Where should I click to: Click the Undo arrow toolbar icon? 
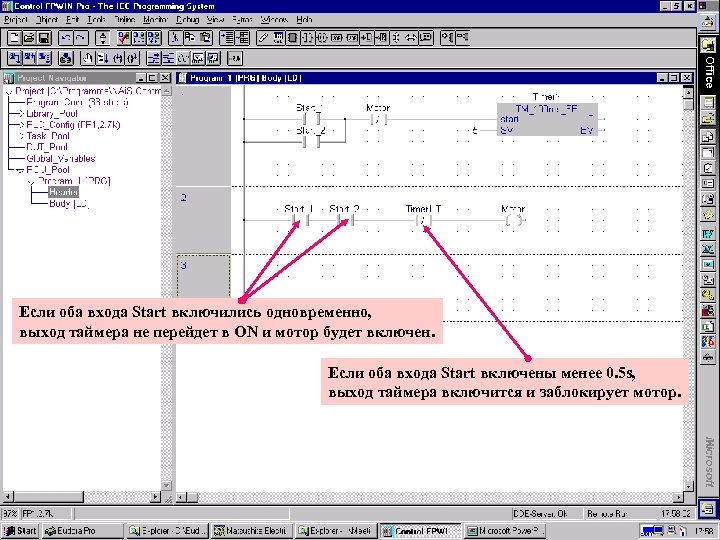[x=66, y=38]
